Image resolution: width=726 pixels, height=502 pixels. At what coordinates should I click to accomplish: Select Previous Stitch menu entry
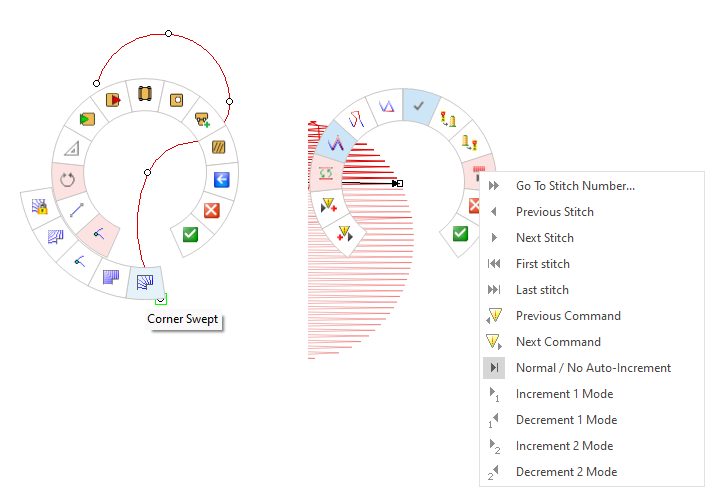click(554, 212)
